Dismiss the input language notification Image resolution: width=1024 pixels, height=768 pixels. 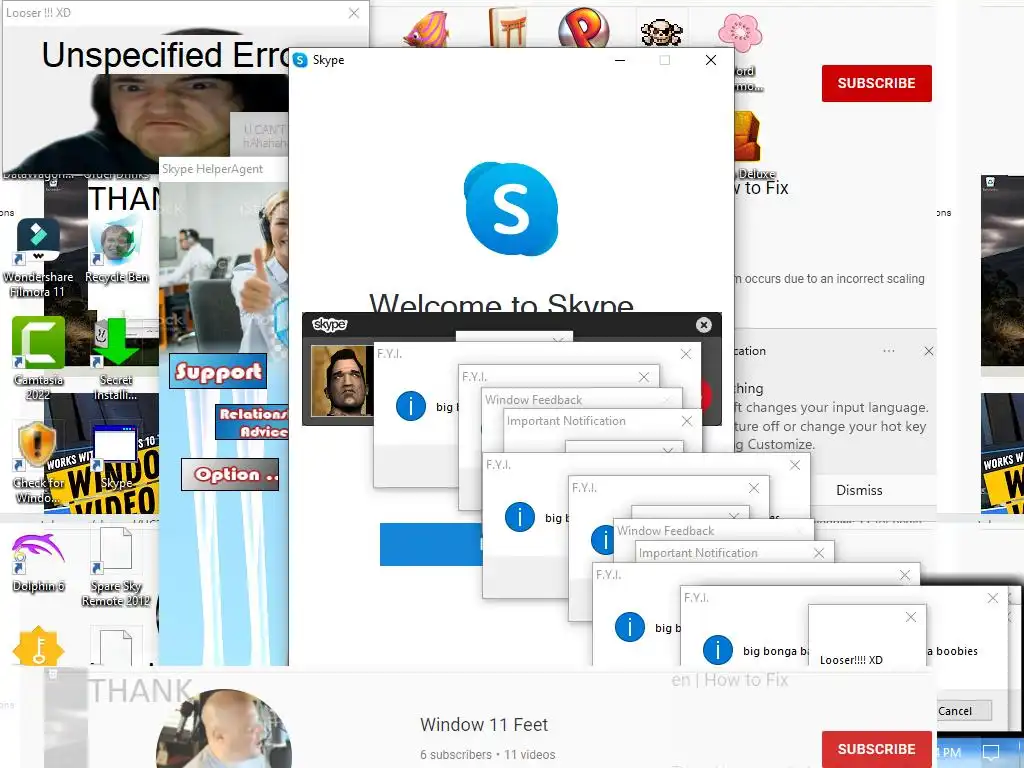pos(859,490)
